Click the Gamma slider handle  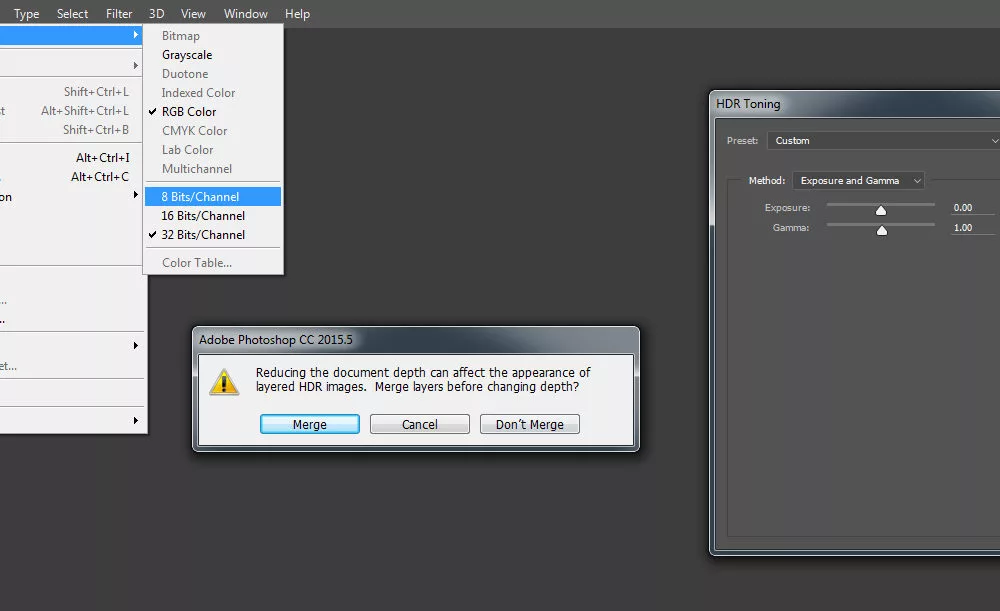[x=882, y=230]
